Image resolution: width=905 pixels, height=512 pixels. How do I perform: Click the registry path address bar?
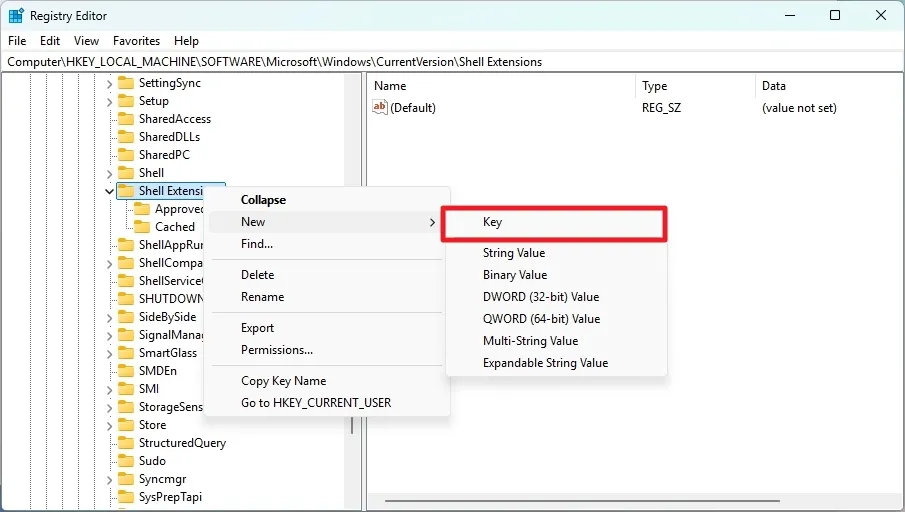(x=450, y=62)
